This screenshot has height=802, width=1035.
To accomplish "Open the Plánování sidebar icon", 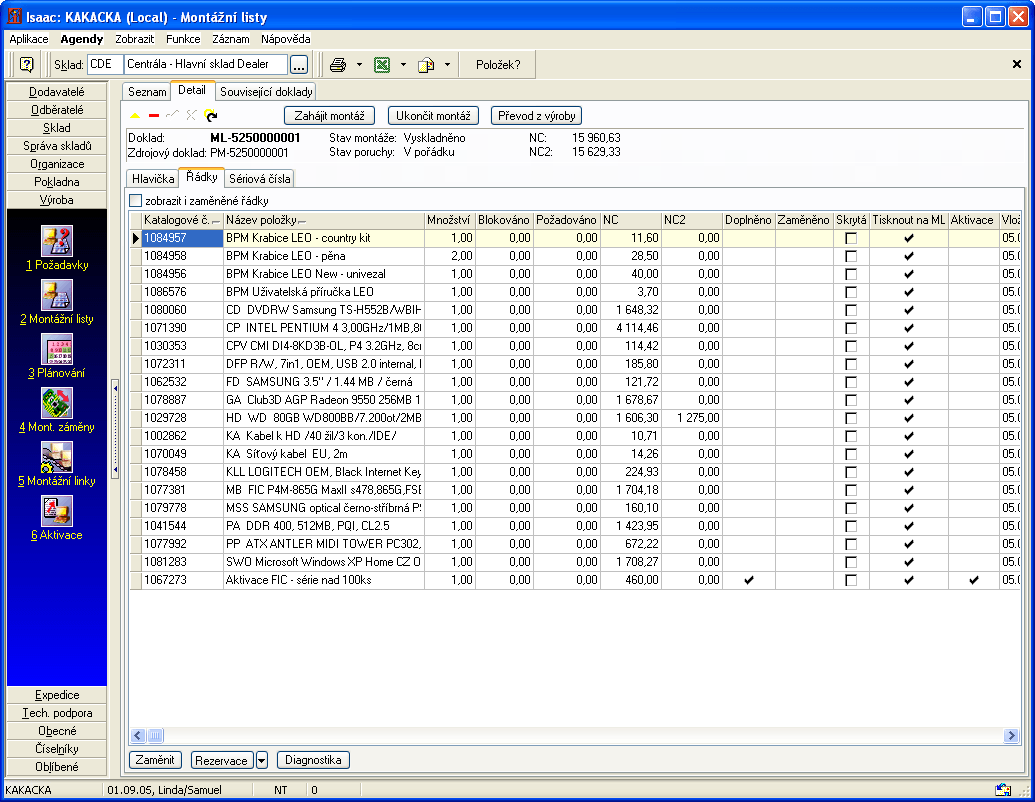I will pos(56,349).
